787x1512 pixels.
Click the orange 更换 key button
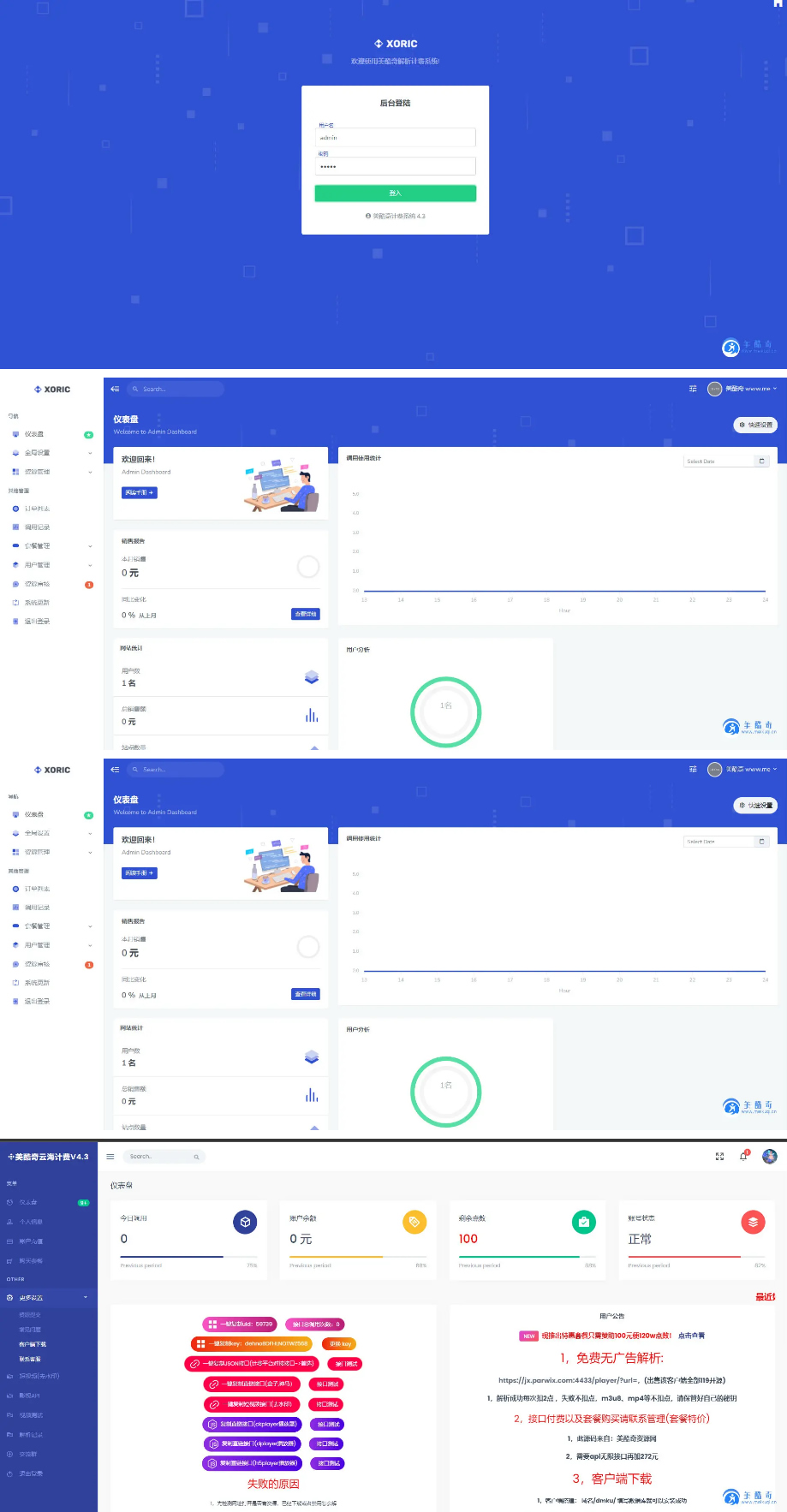coord(341,1344)
